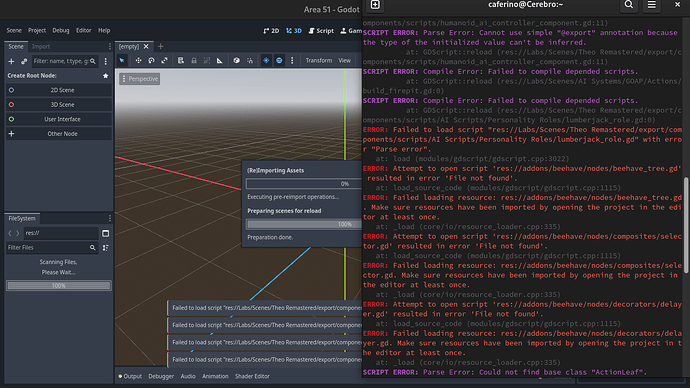The image size is (690, 388).
Task: Toggle the preview environment button
Action: [279, 60]
